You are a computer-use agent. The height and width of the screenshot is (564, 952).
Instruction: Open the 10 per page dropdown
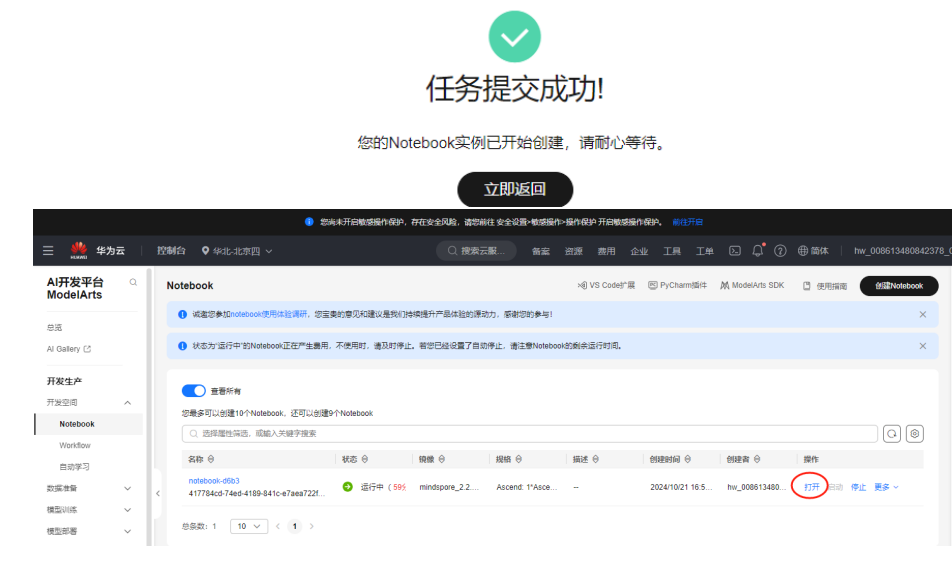tap(249, 526)
